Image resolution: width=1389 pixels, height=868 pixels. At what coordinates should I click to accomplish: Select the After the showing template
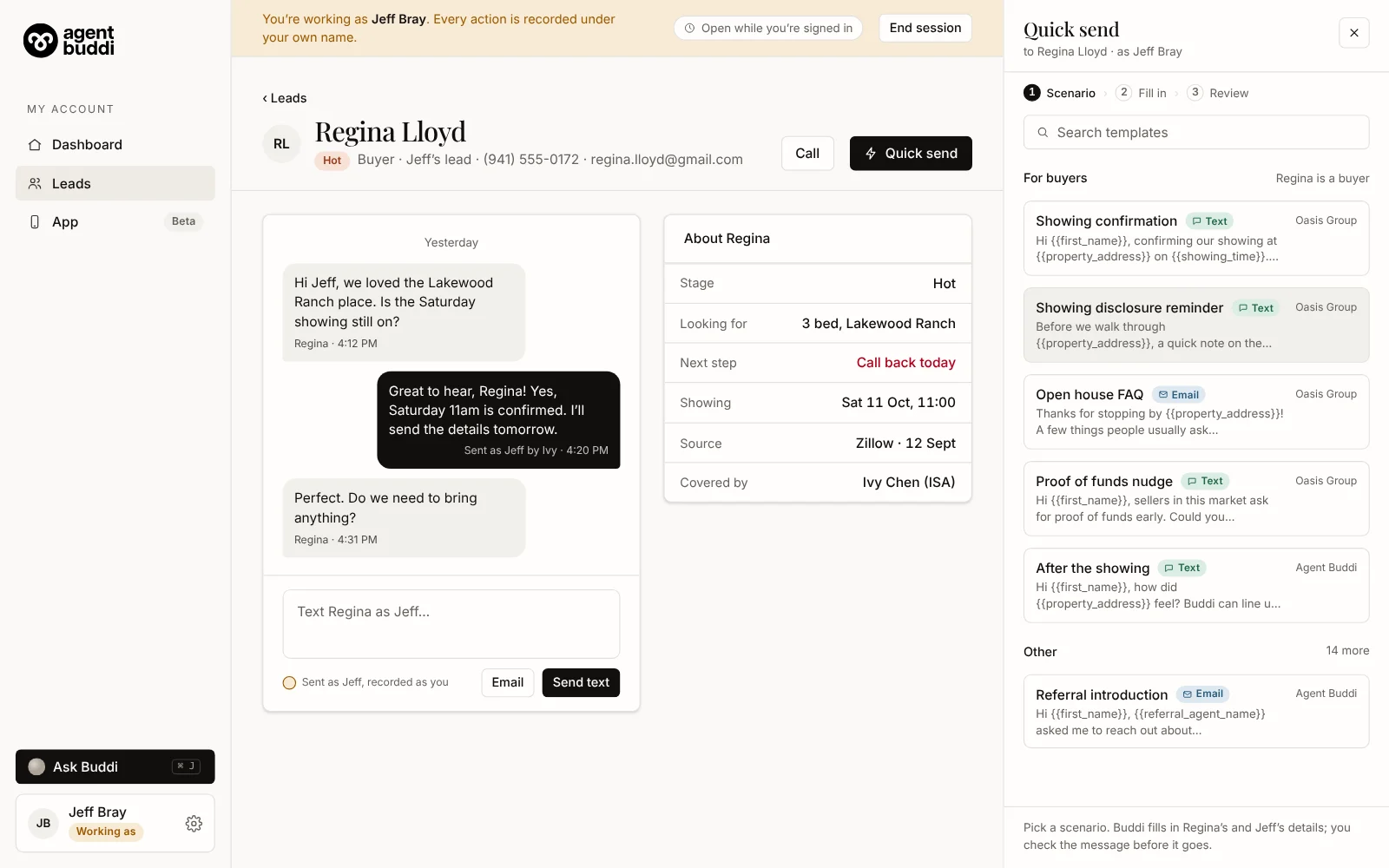pos(1195,586)
